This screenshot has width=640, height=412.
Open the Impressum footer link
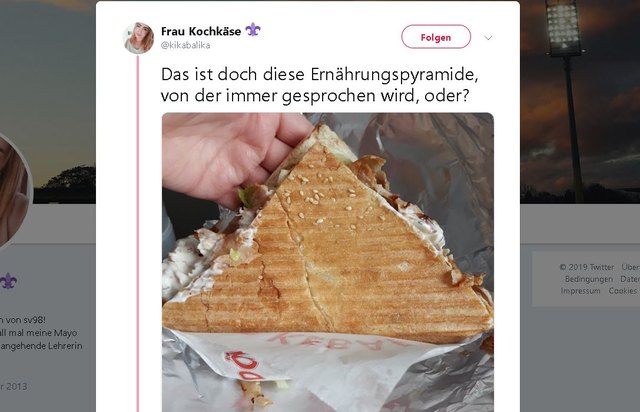click(580, 291)
